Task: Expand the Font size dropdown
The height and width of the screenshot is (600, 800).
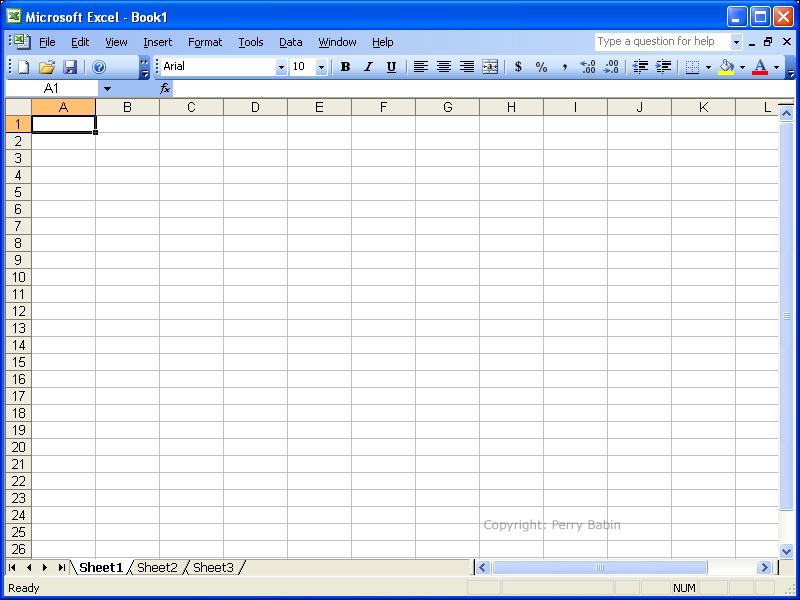Action: coord(321,67)
